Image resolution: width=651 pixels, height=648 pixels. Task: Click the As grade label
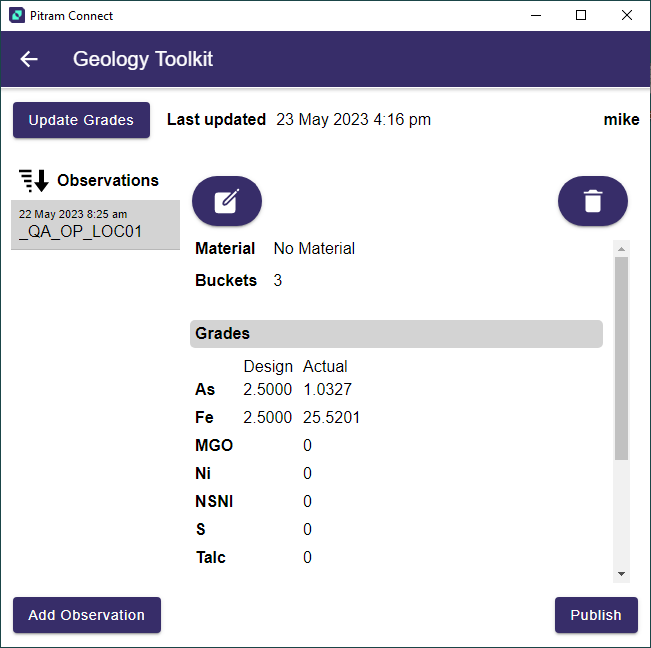point(205,390)
